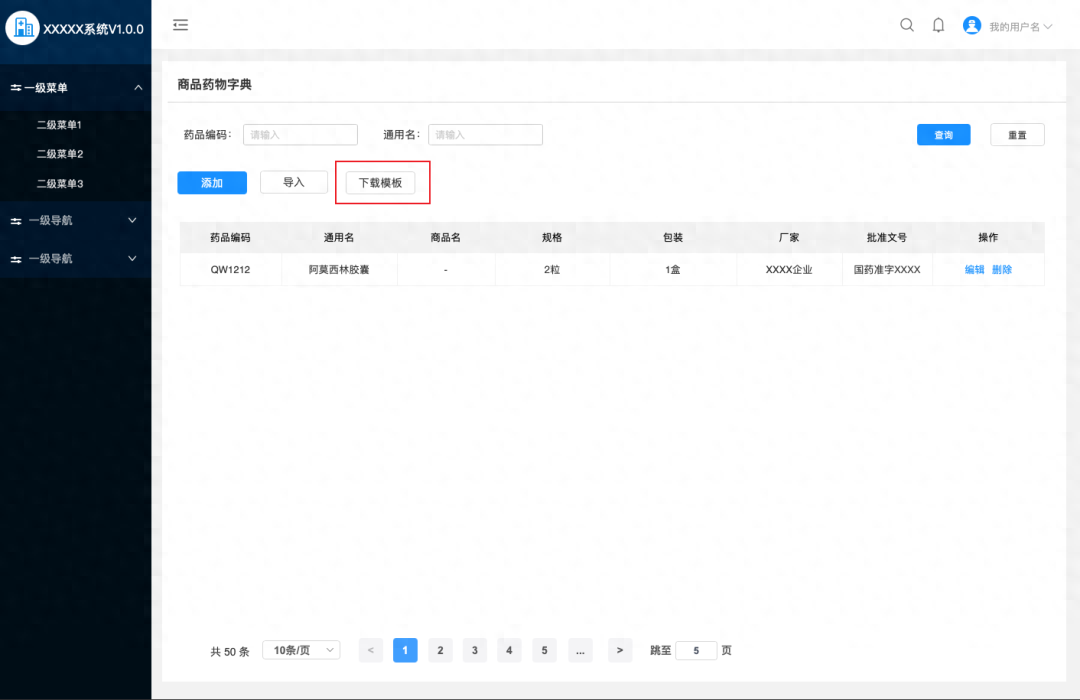Click the 一级菜单 sliders icon
Image resolution: width=1080 pixels, height=700 pixels.
pyautogui.click(x=16, y=88)
